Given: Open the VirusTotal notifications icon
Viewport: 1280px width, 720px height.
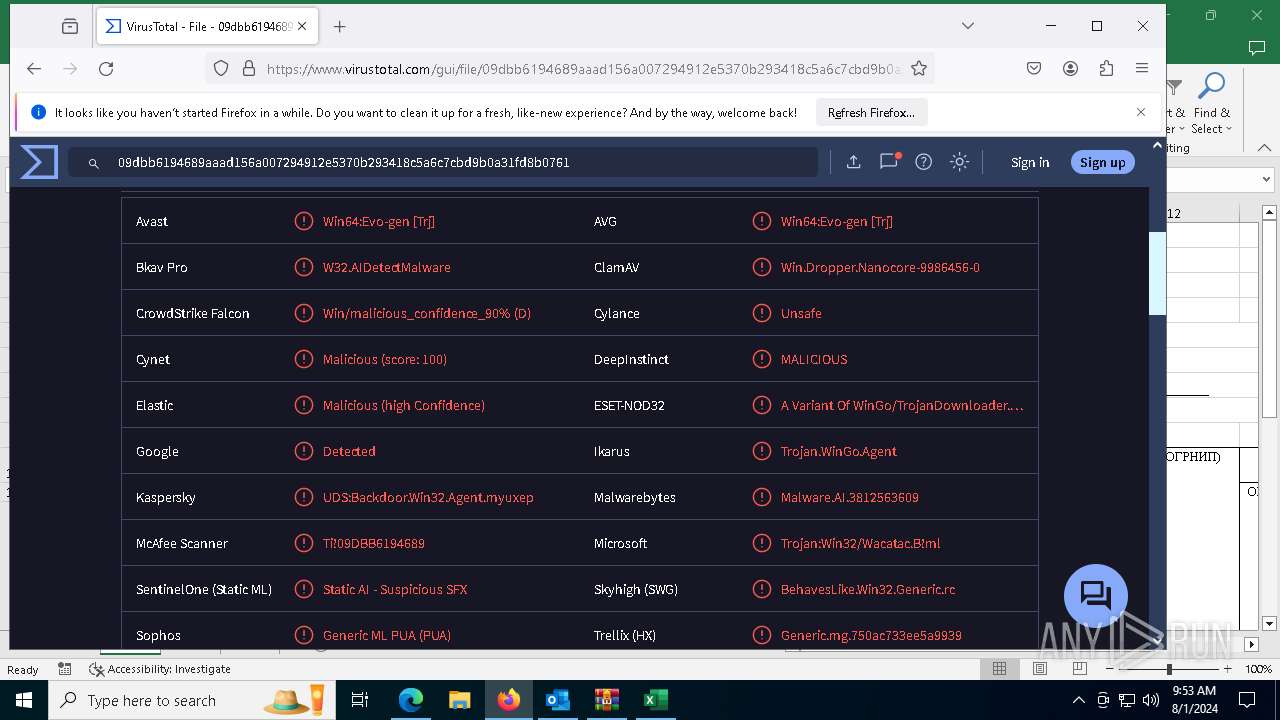Looking at the screenshot, I should pyautogui.click(x=888, y=162).
